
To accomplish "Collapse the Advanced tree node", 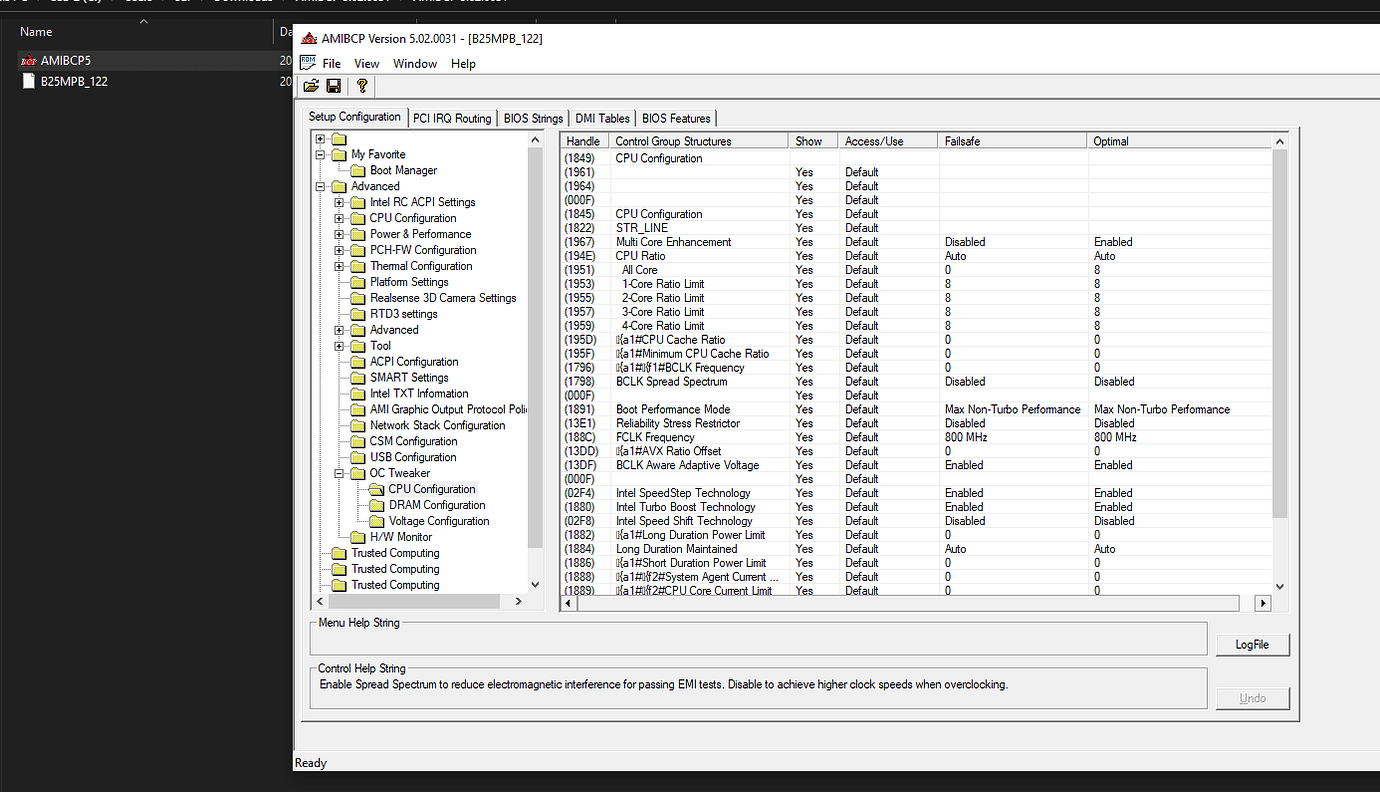I will click(321, 186).
